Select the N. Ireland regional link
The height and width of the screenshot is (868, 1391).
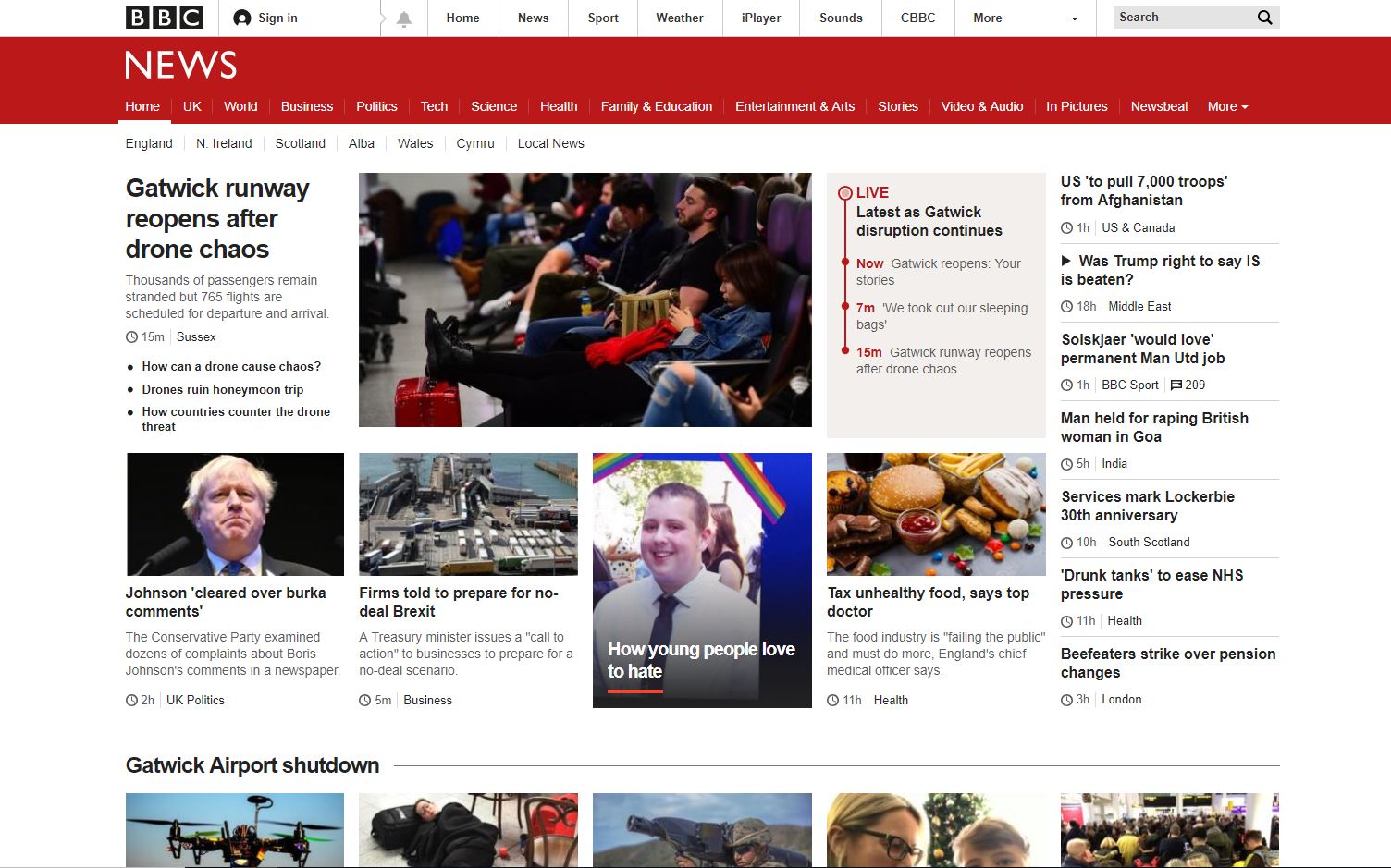[224, 143]
